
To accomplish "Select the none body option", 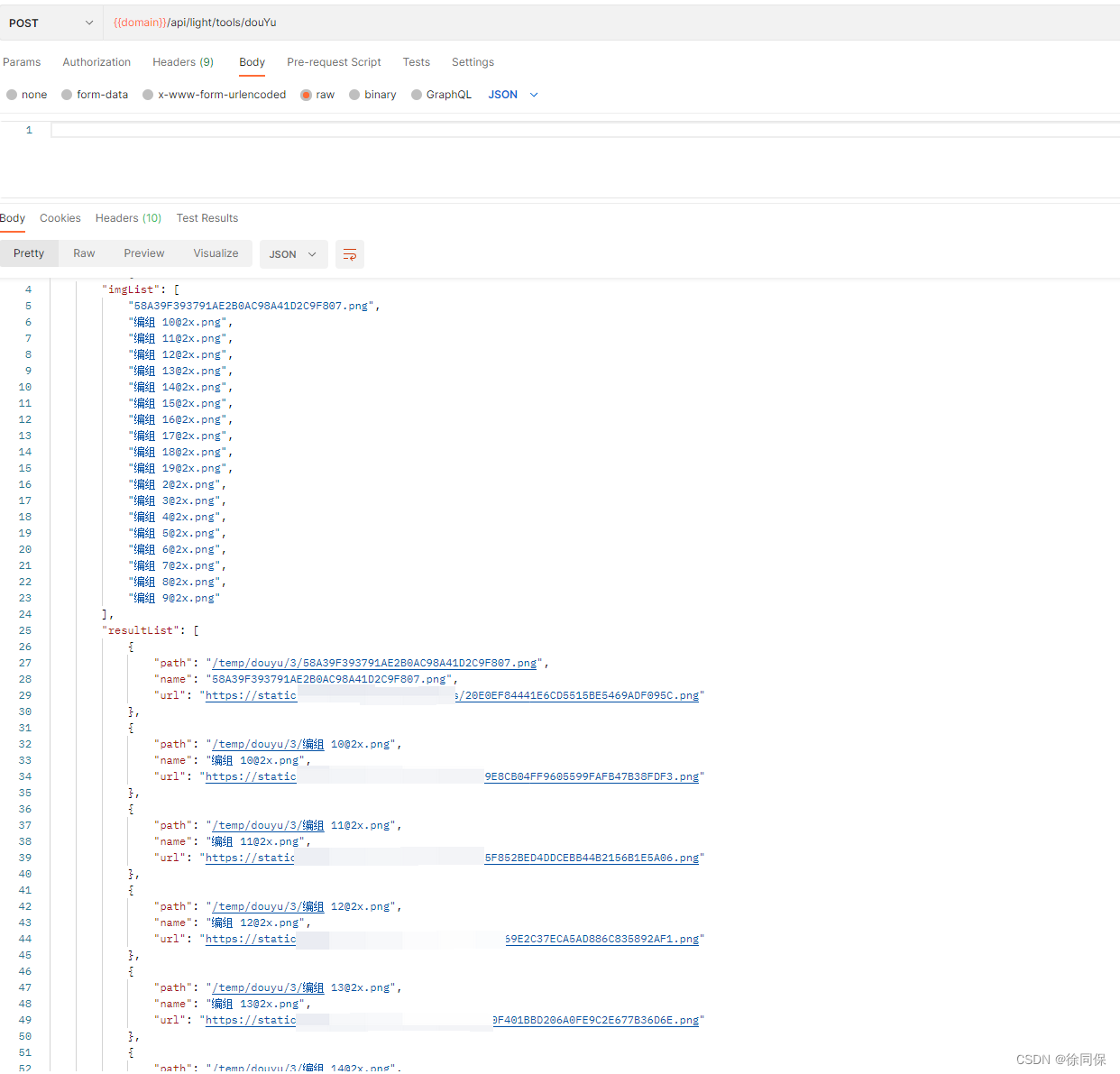I will [27, 94].
